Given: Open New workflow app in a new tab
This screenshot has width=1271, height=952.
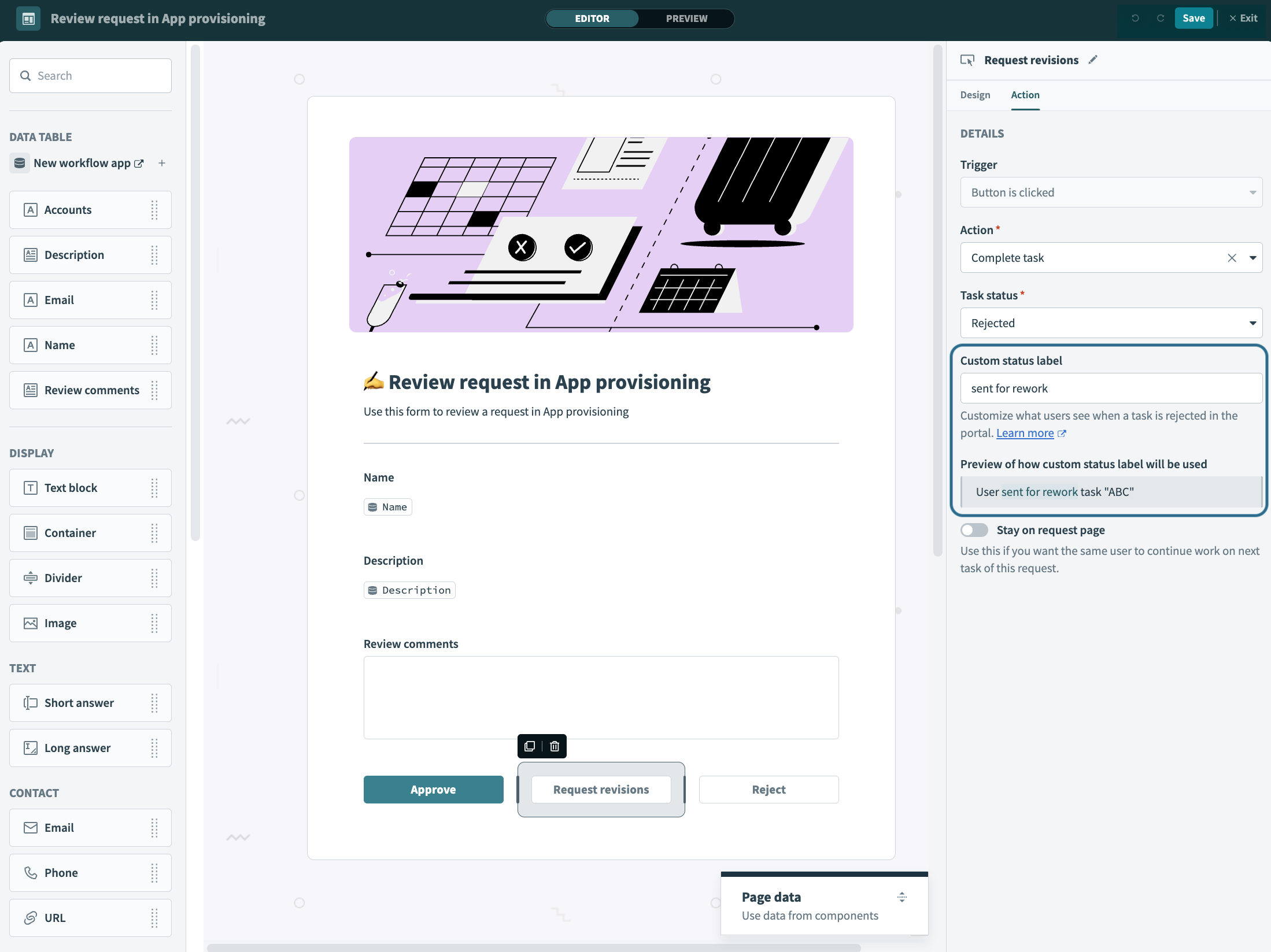Looking at the screenshot, I should tap(139, 163).
